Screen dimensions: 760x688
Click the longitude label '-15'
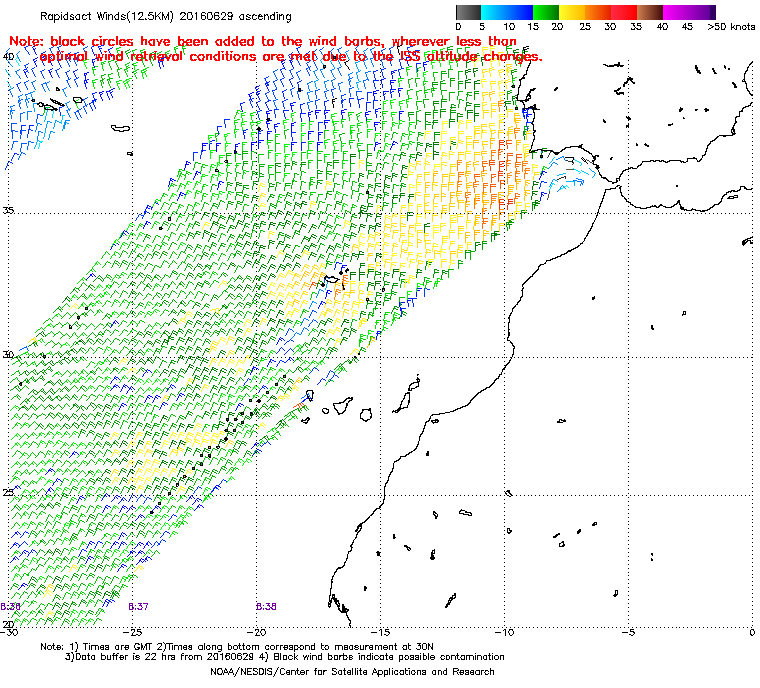pyautogui.click(x=381, y=632)
